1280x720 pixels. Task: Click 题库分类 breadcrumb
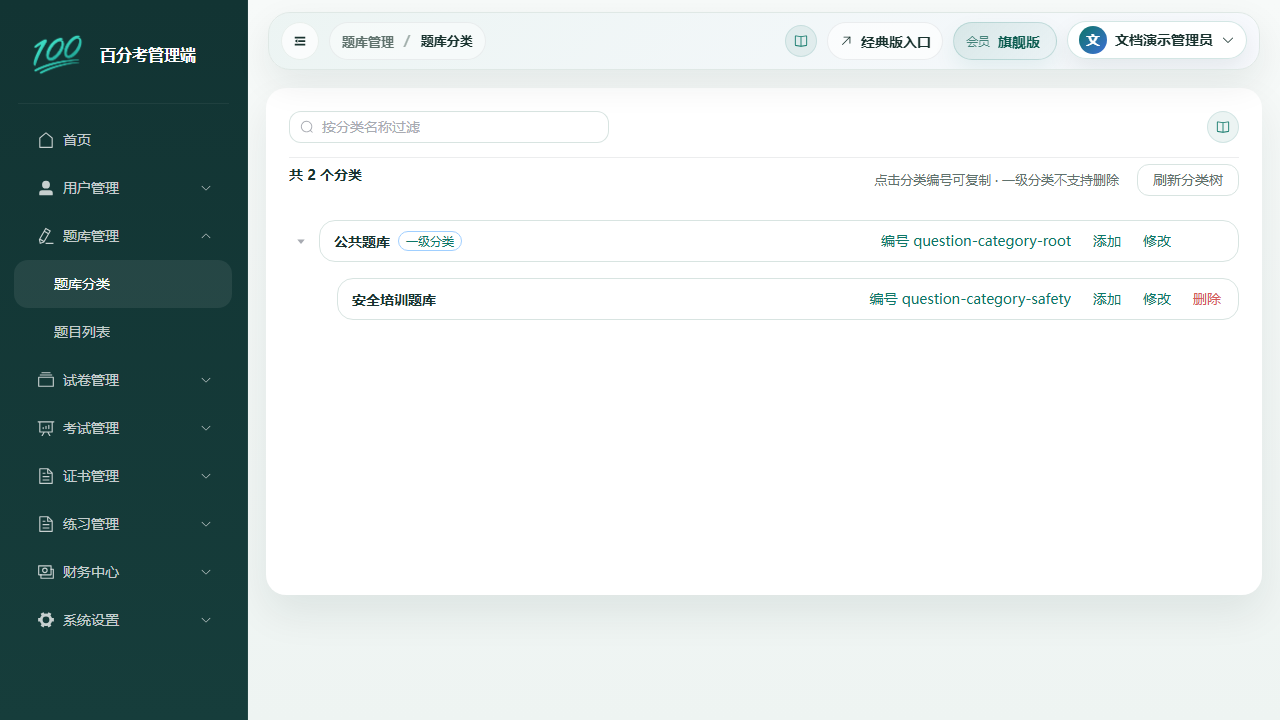[446, 41]
